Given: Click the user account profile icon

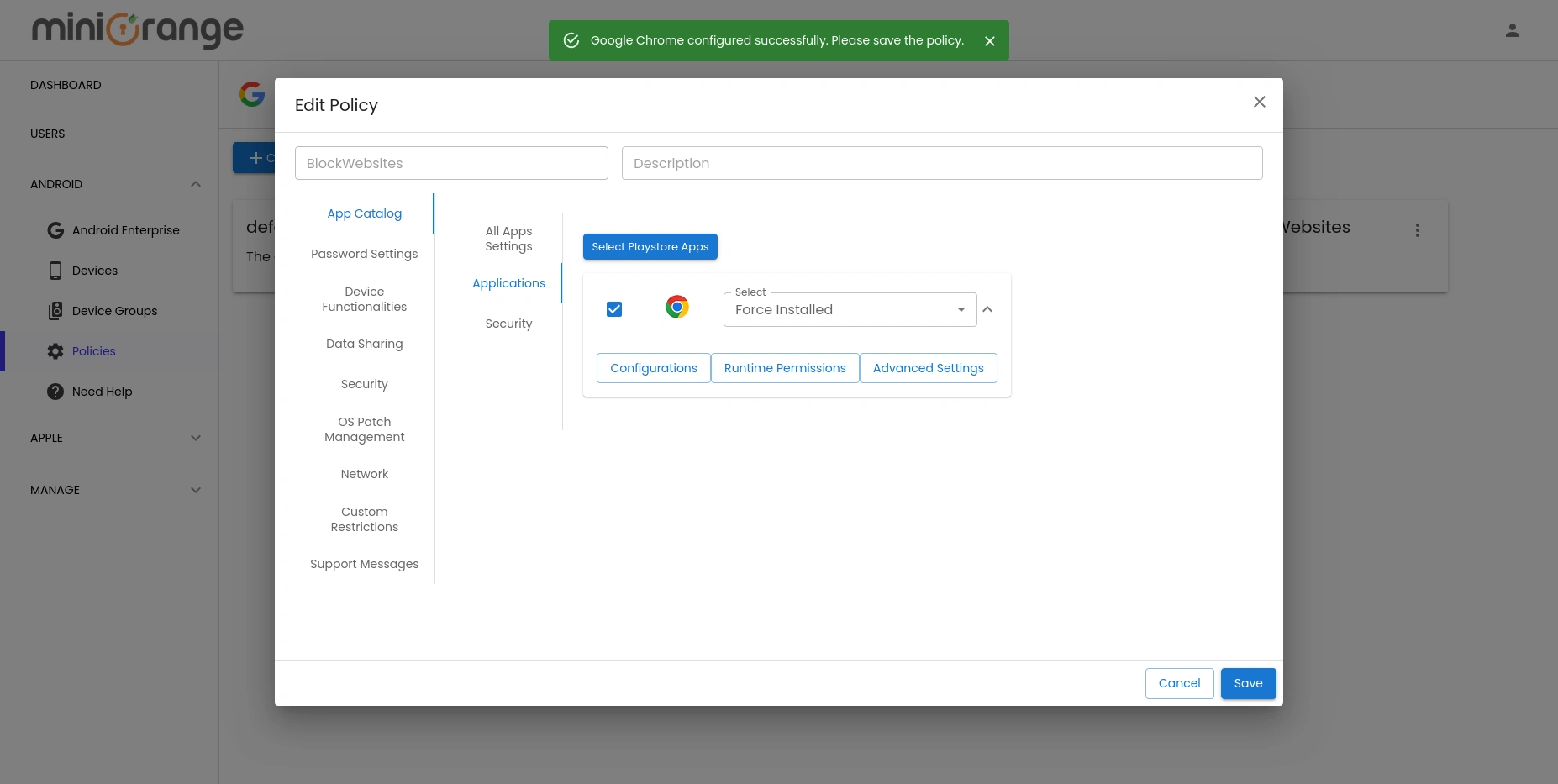Looking at the screenshot, I should [x=1512, y=30].
